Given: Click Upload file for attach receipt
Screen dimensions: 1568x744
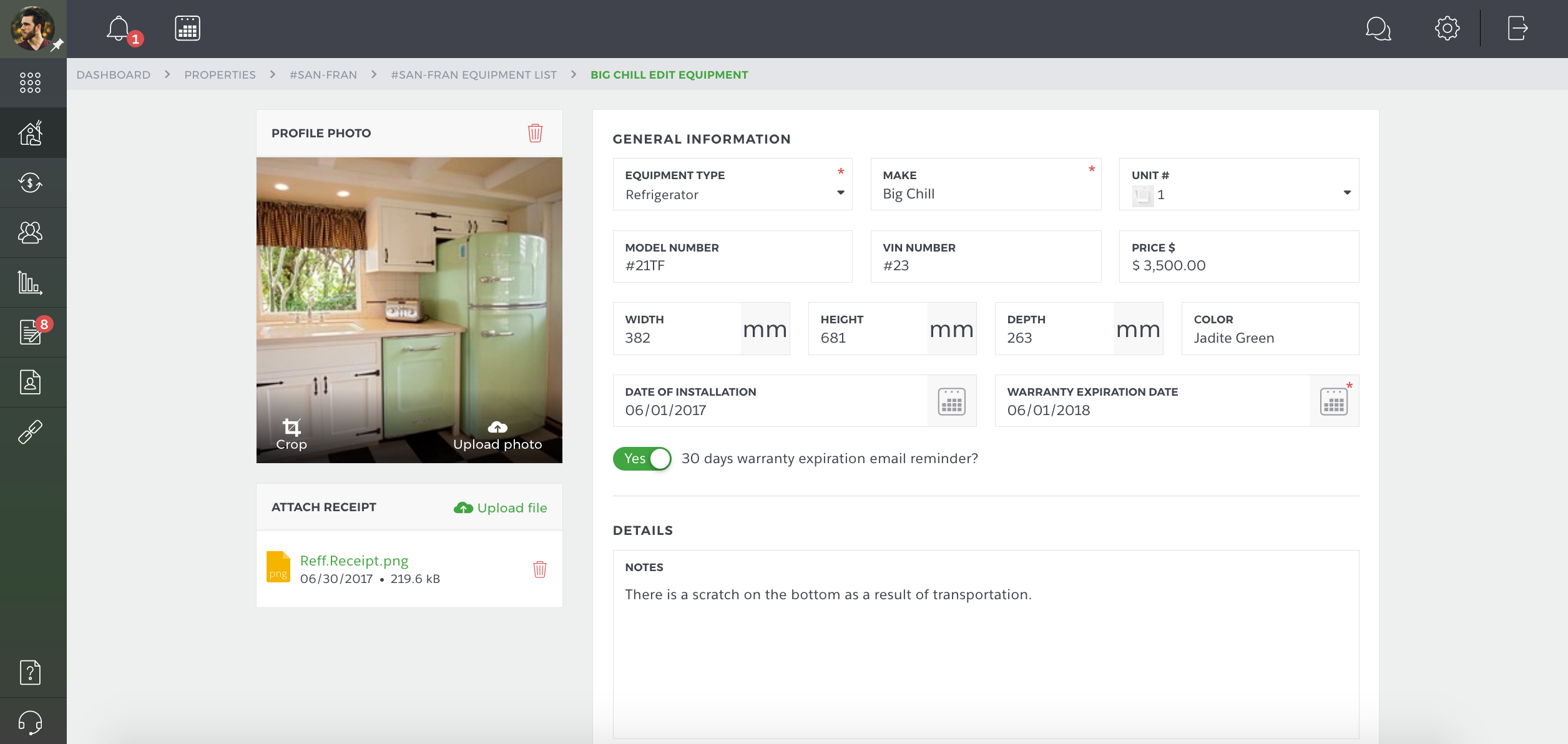Looking at the screenshot, I should (x=500, y=507).
